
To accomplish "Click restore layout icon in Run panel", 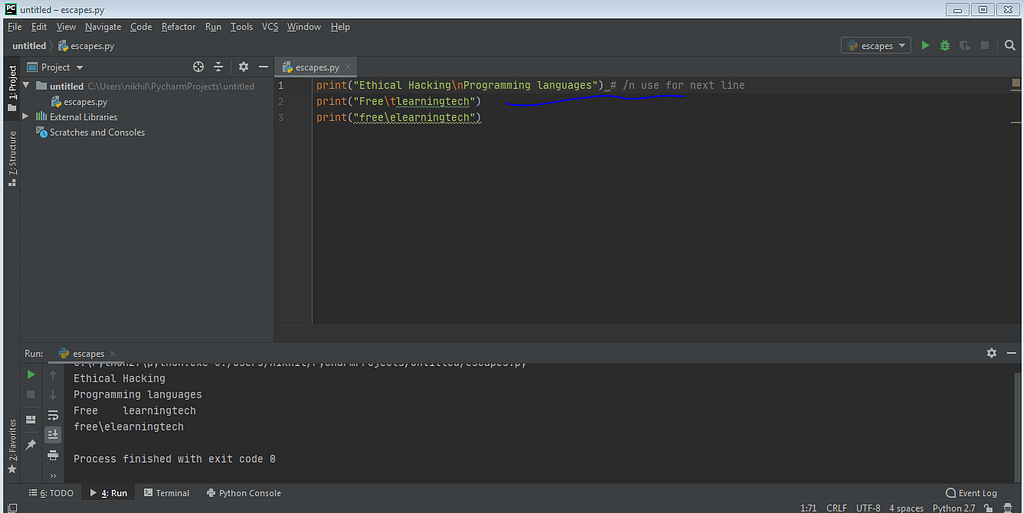I will click(x=31, y=419).
